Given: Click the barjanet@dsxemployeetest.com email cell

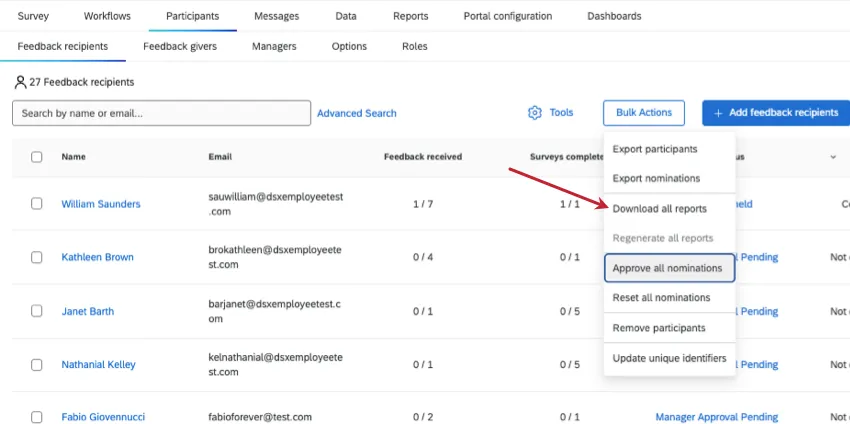Looking at the screenshot, I should click(x=274, y=311).
